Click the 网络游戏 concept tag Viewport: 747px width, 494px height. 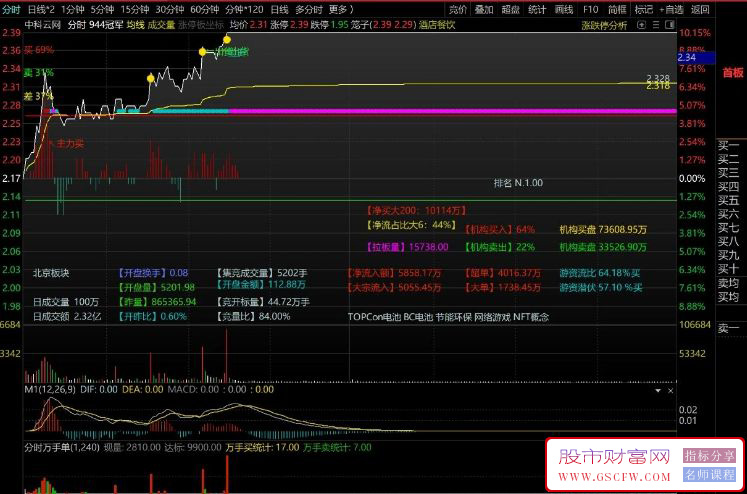click(x=492, y=317)
